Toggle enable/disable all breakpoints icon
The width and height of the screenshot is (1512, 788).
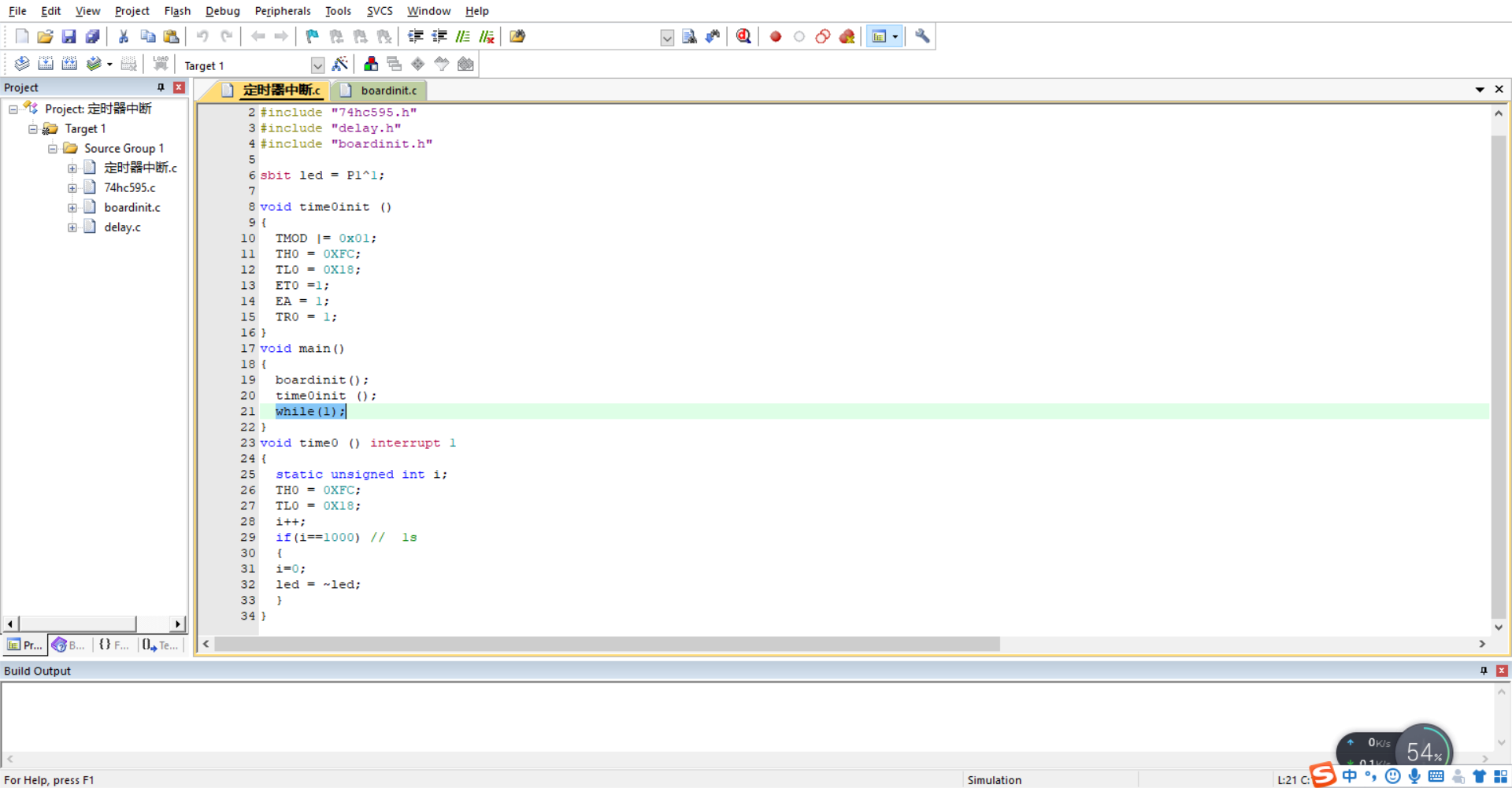pyautogui.click(x=823, y=36)
